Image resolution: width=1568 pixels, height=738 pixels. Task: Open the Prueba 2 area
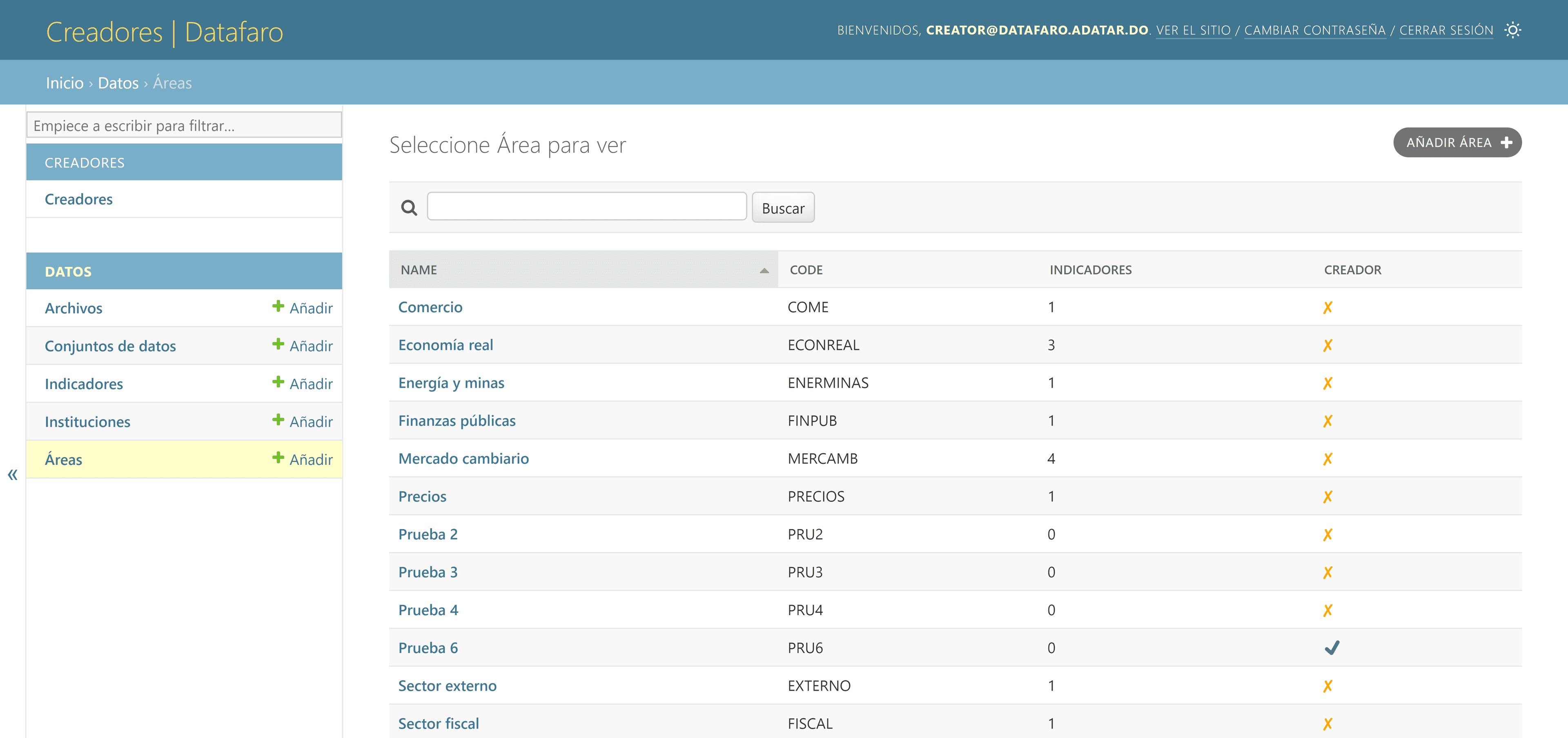427,534
